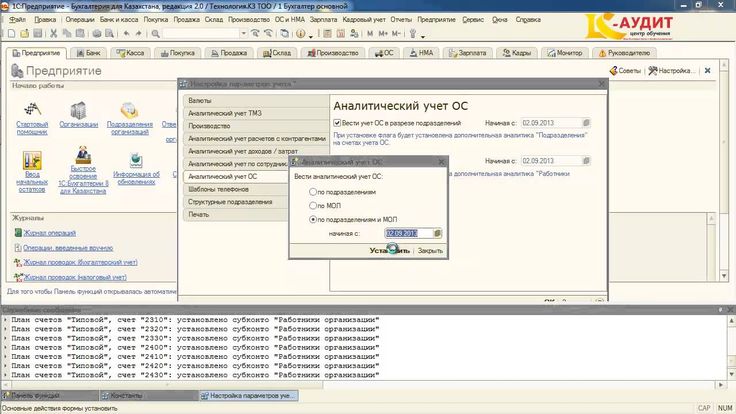Click the date field начиная с in dialog
The width and height of the screenshot is (736, 414).
click(408, 233)
